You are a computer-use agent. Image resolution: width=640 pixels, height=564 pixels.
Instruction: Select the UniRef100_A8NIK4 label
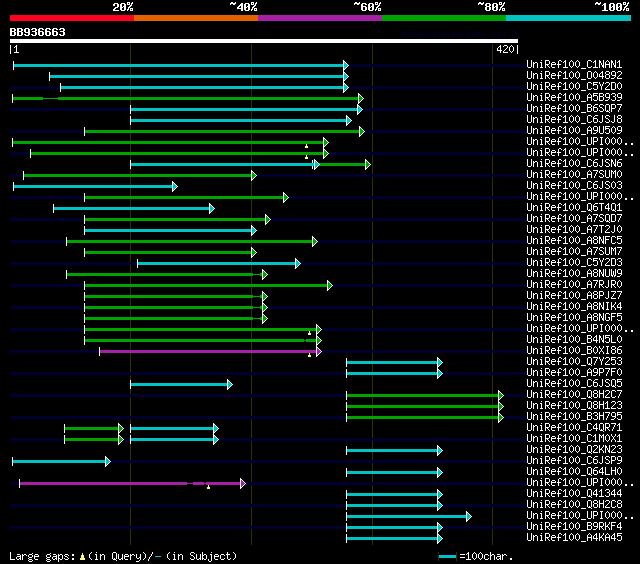coord(574,307)
